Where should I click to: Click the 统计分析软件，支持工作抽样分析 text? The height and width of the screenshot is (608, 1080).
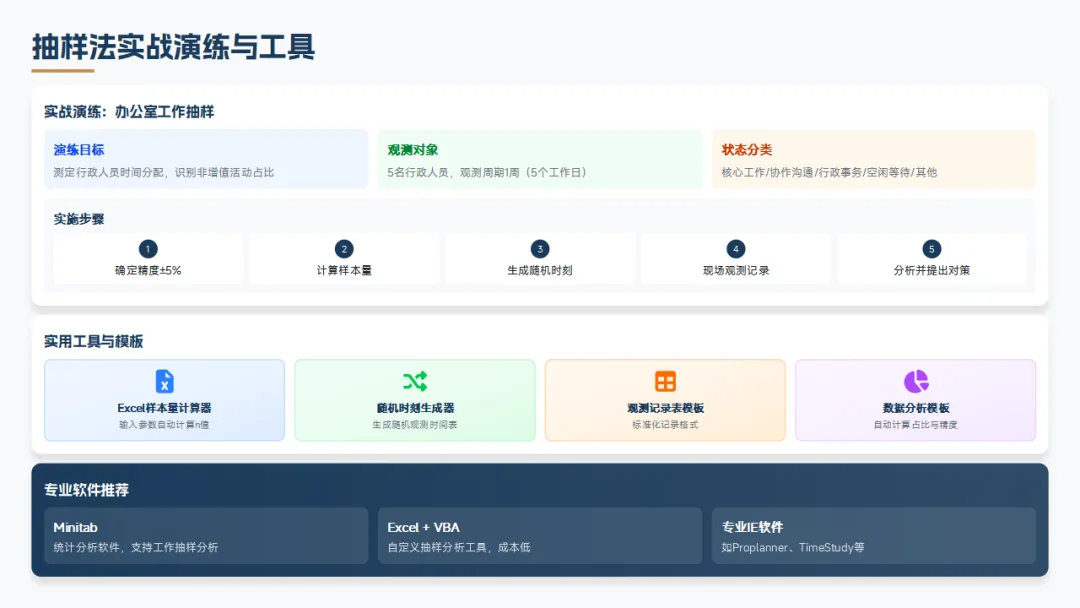pyautogui.click(x=136, y=547)
